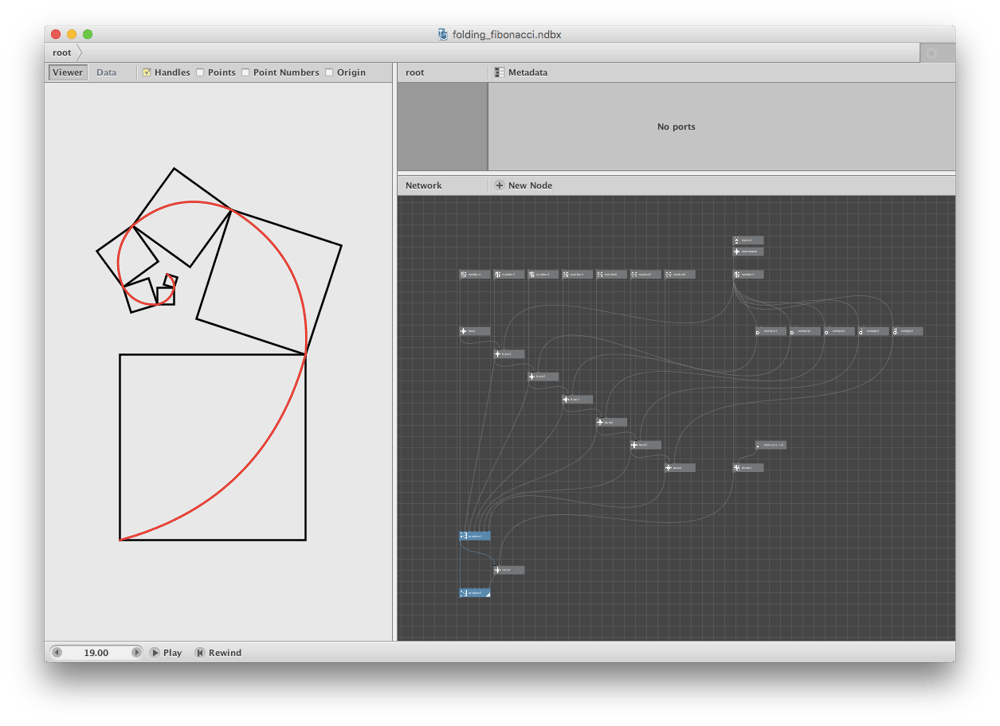Select the rendered blue node with the white corner flag
The height and width of the screenshot is (726, 1000).
pyautogui.click(x=475, y=593)
